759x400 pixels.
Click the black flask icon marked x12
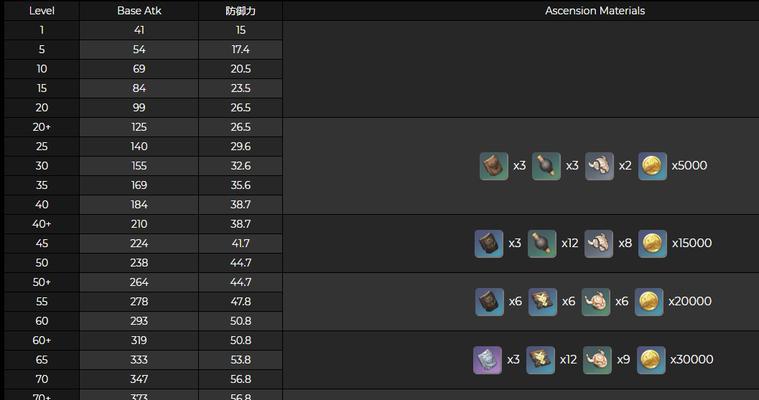click(541, 243)
